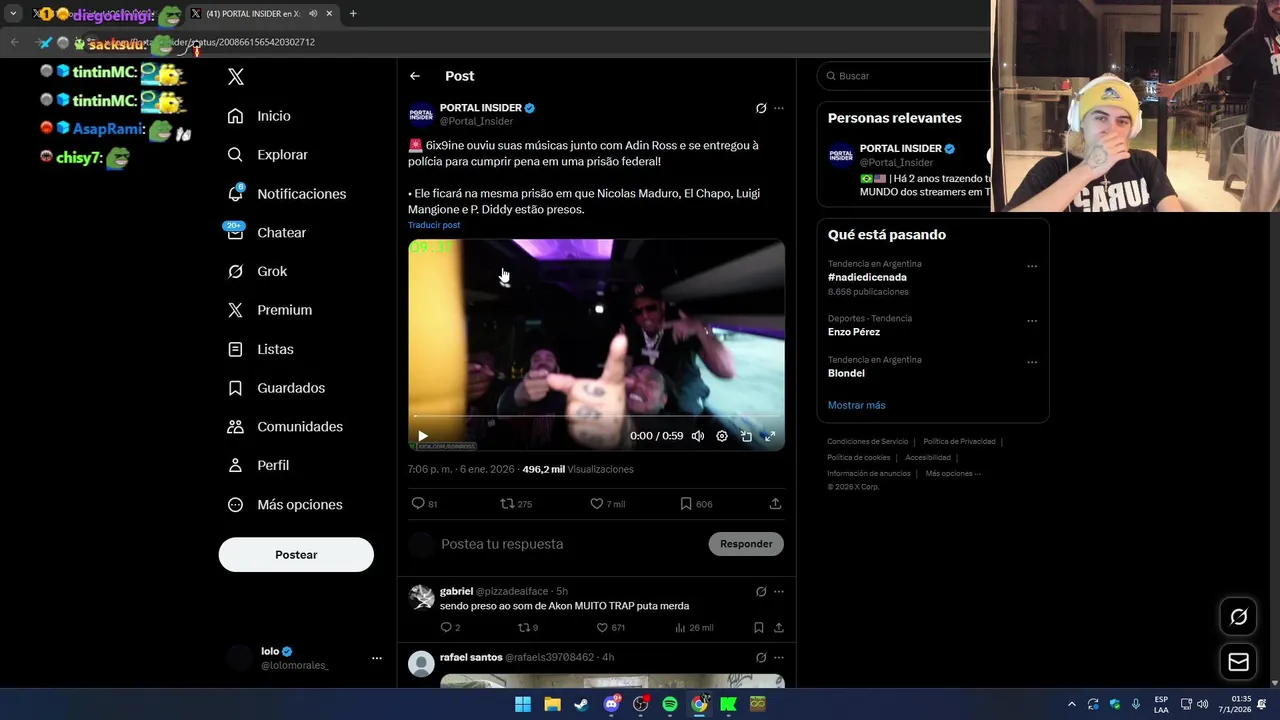
Task: Open the lolo account menu dots
Action: point(377,658)
